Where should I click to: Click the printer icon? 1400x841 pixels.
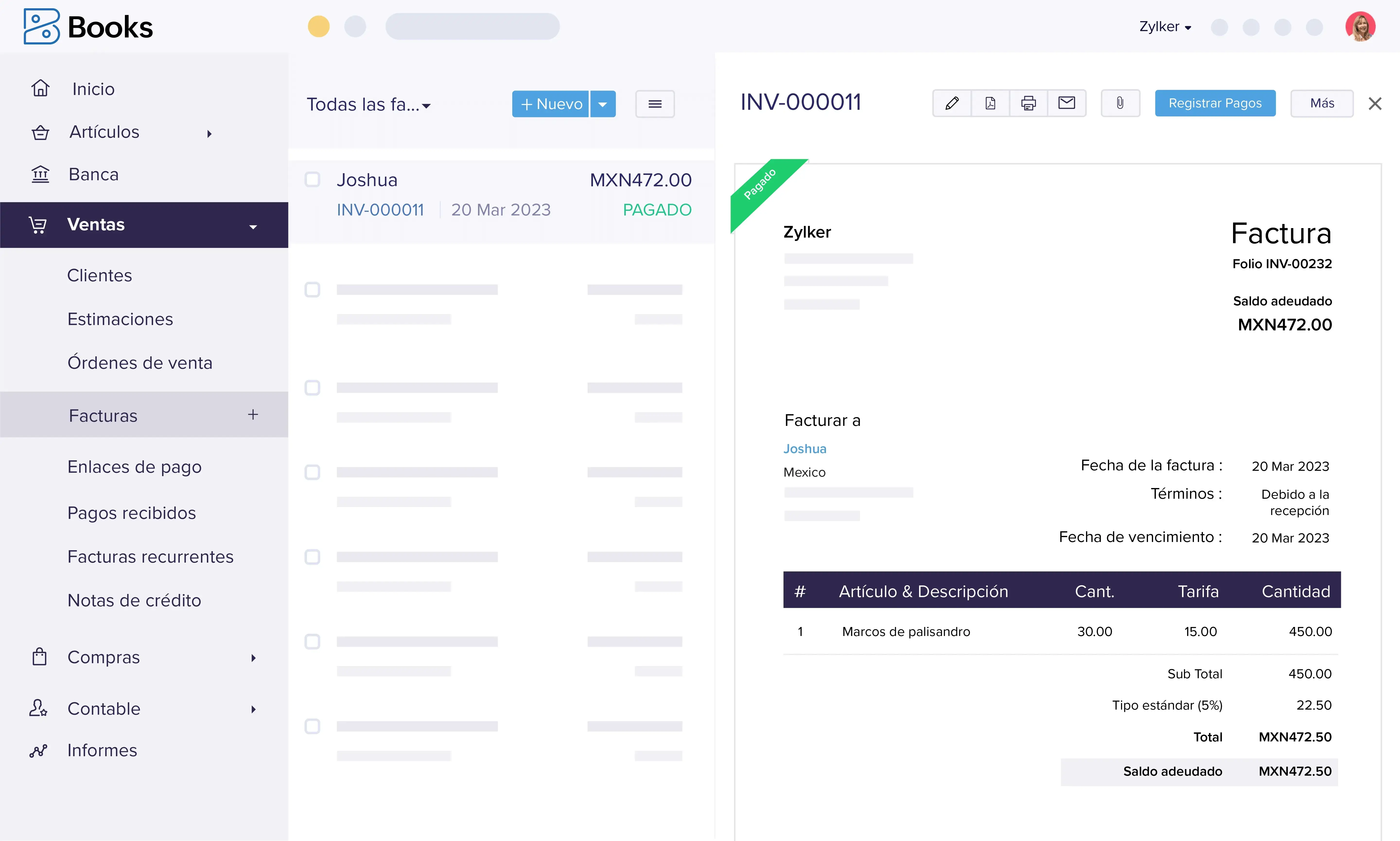[1028, 103]
